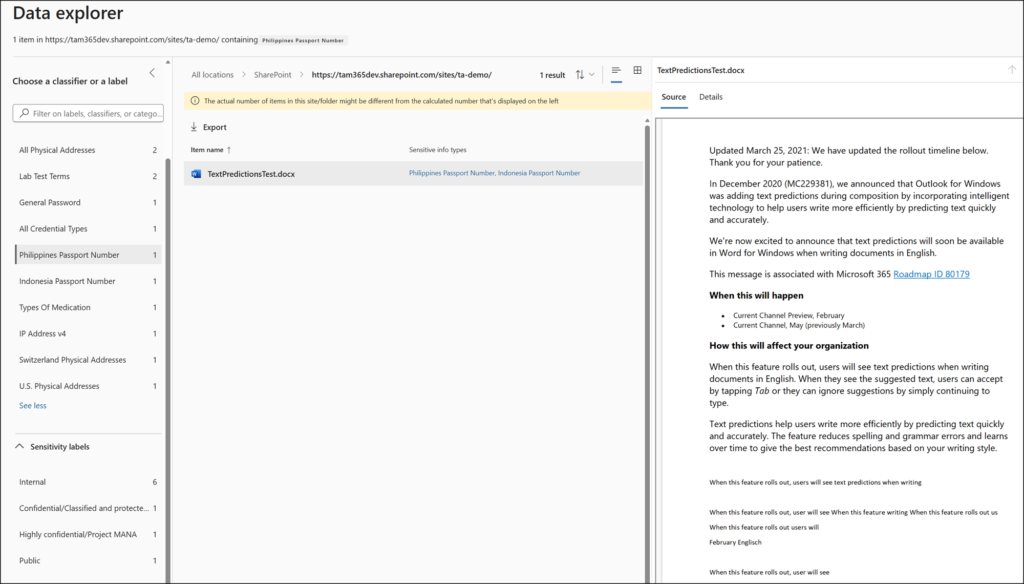Select the Indonesia Passport Number classifier
The height and width of the screenshot is (584, 1024).
coord(67,282)
